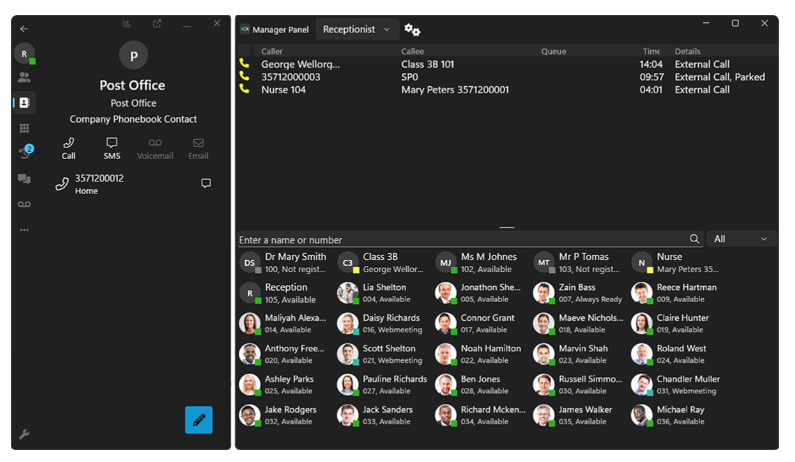Select Zain Bass contact tile
Viewport: 795px width, 462px height.
[578, 293]
